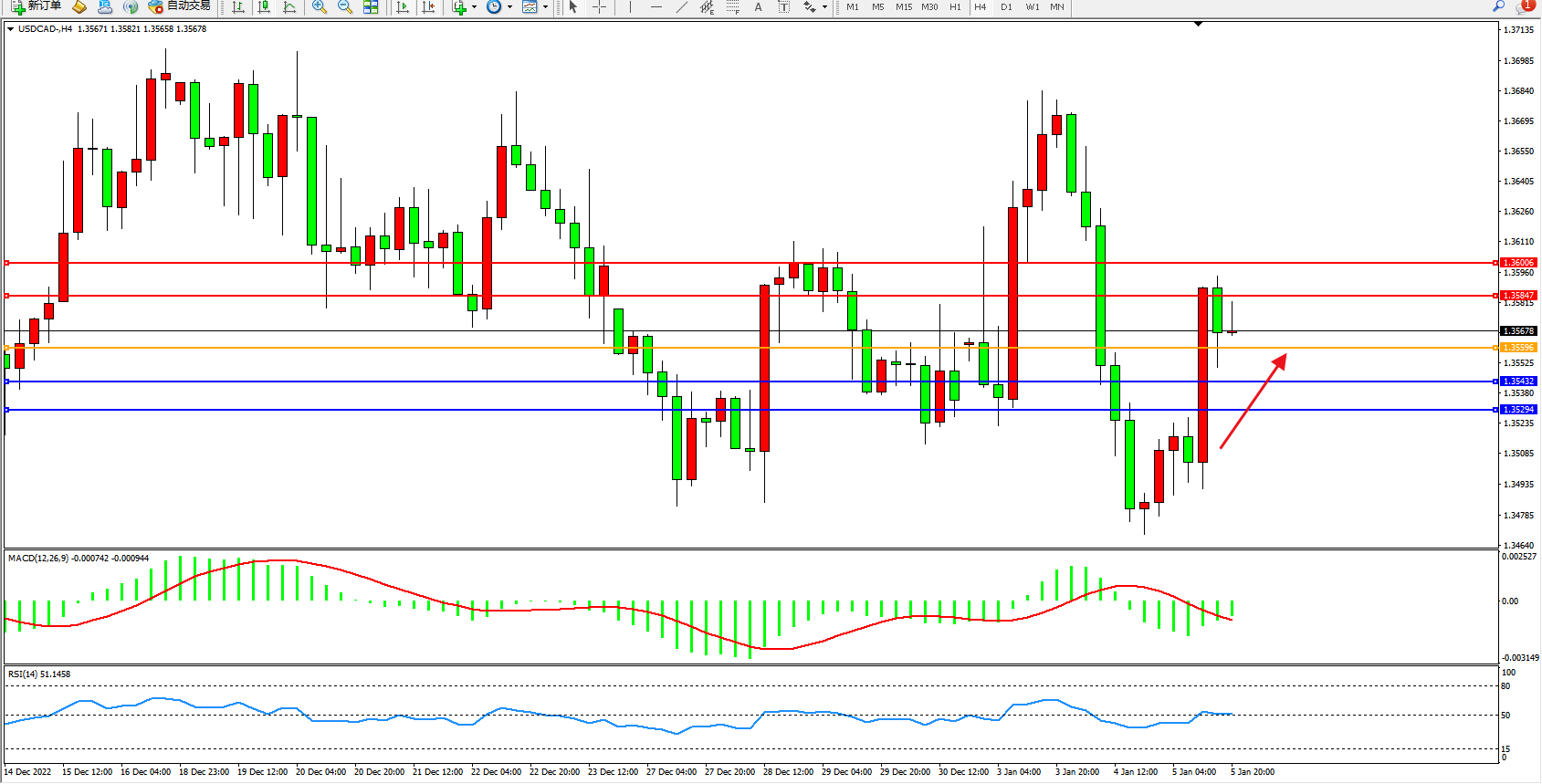1542x784 pixels.
Task: Click the Zoom Out magnifier icon
Action: pos(345,7)
